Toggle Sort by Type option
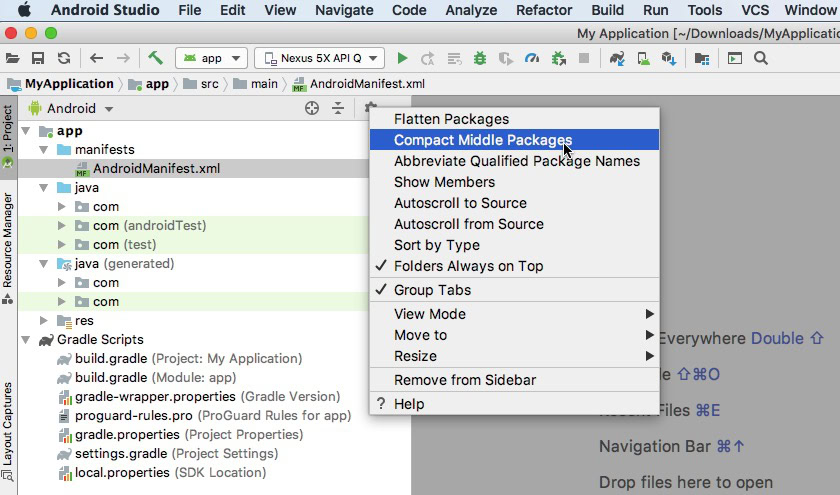This screenshot has height=495, width=840. (x=514, y=245)
